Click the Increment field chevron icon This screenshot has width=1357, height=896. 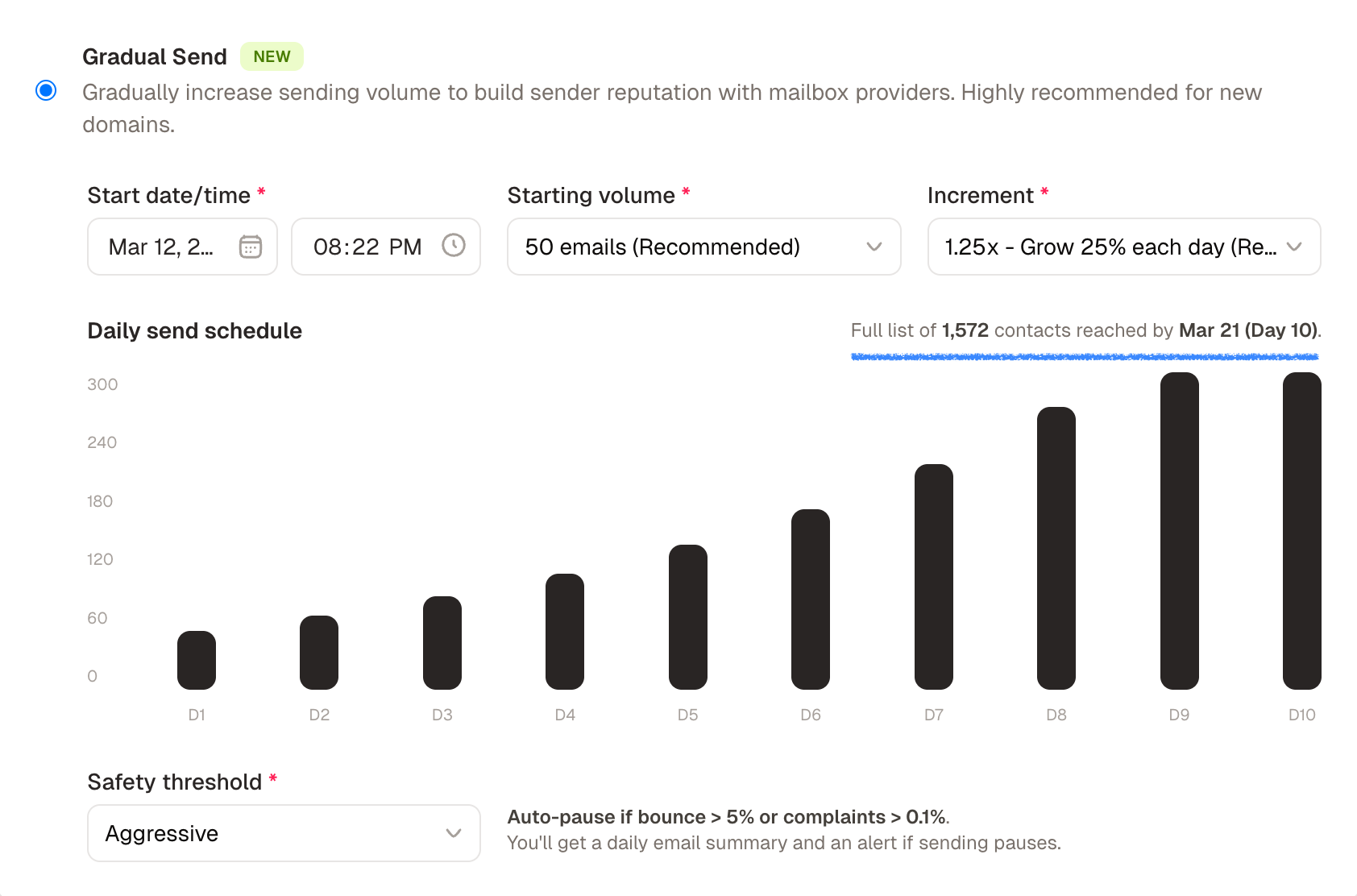pyautogui.click(x=1296, y=247)
